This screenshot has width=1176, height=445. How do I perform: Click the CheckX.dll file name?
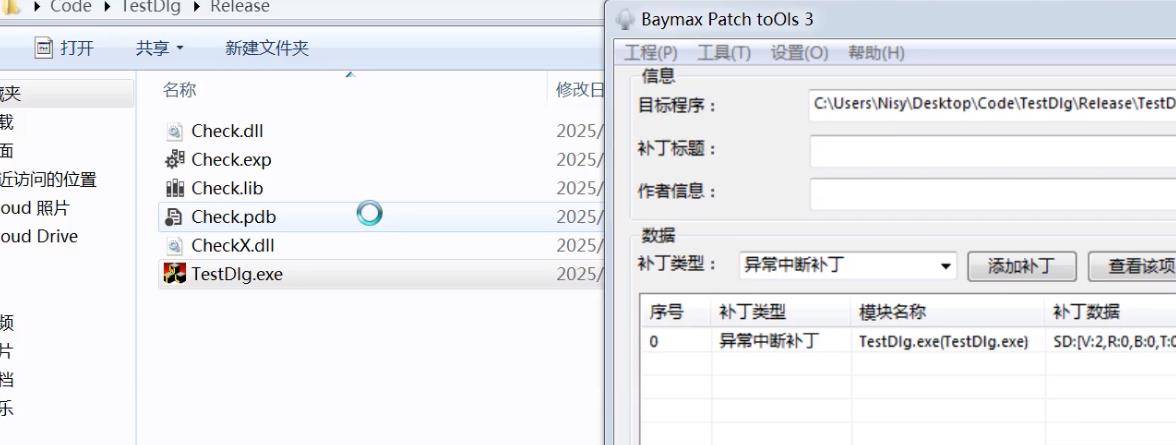232,245
